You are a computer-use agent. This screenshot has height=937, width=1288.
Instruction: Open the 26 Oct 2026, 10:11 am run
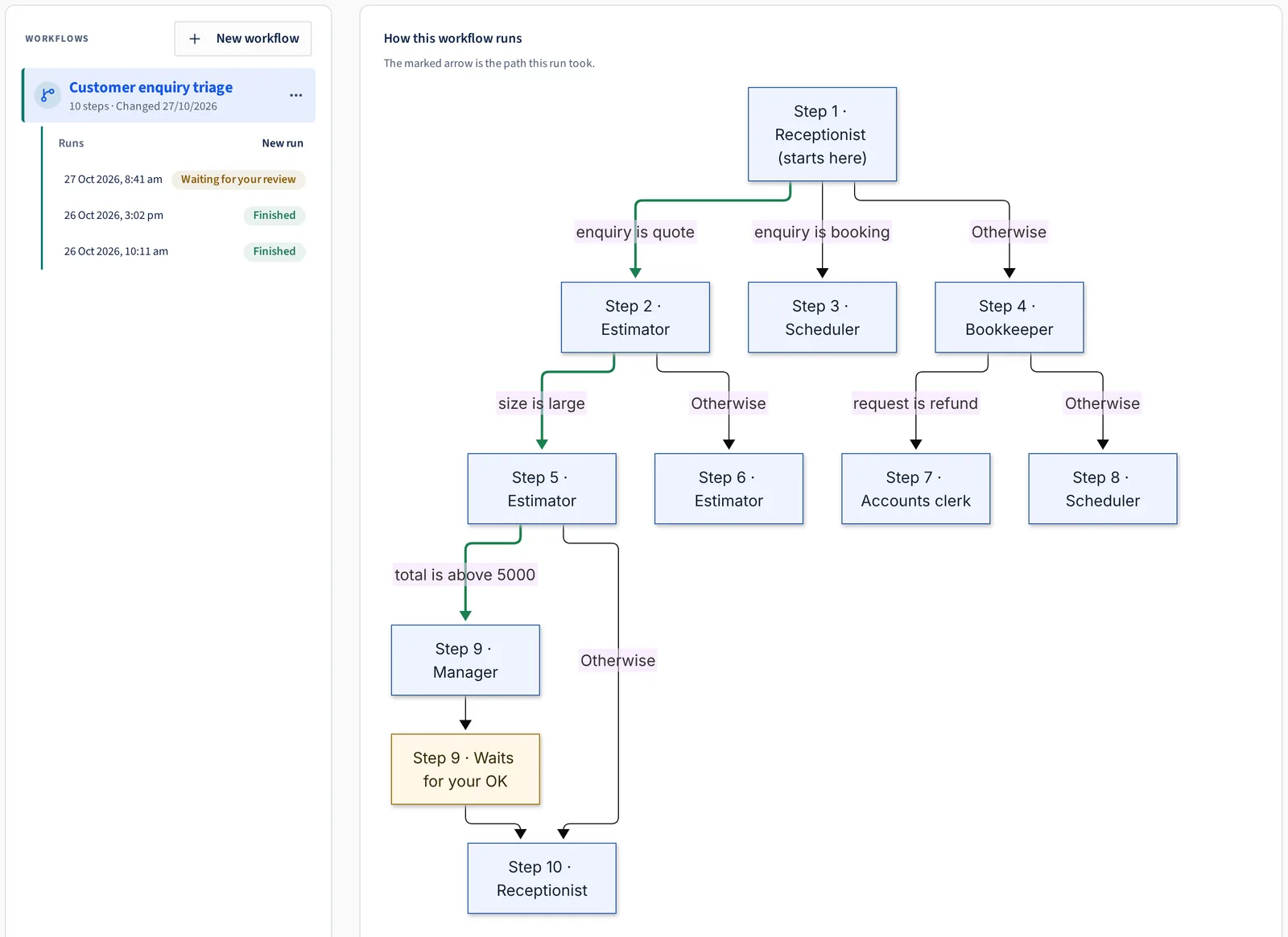[184, 251]
